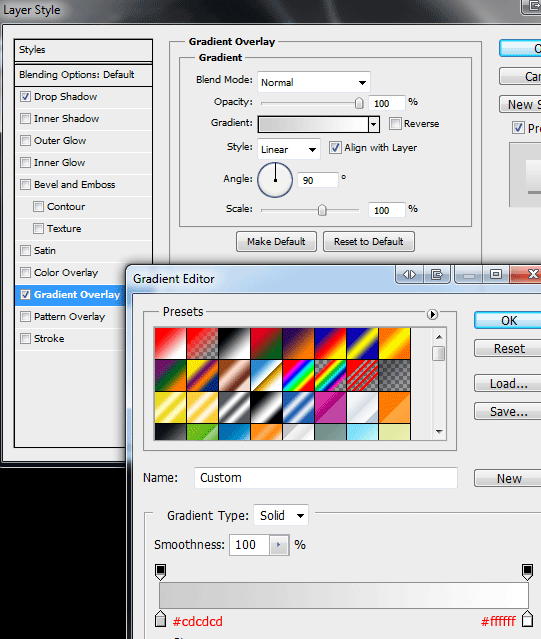The height and width of the screenshot is (639, 541).
Task: Click the Angle dial control
Action: [275, 180]
